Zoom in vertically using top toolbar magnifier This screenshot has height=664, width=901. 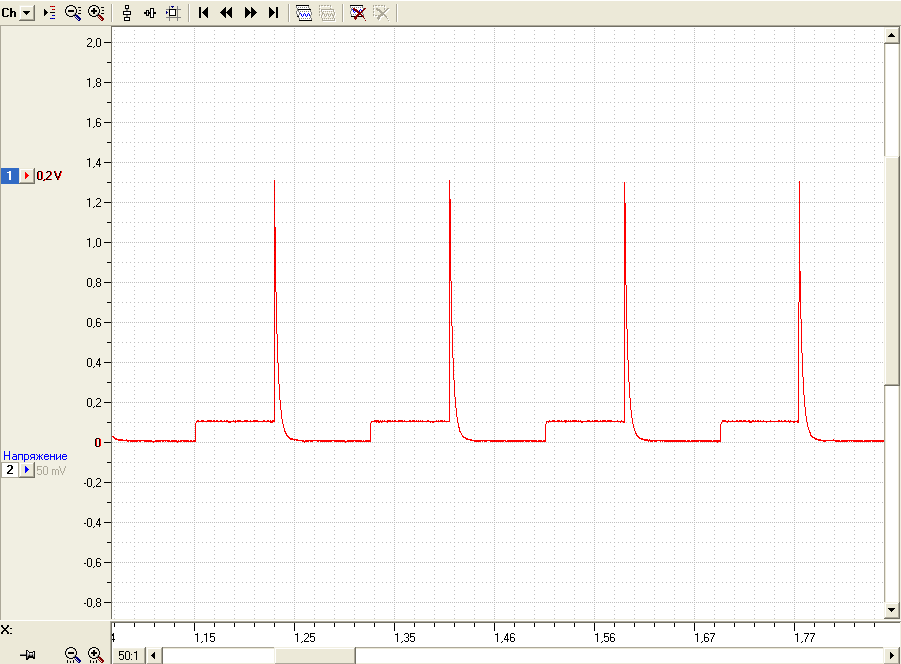pyautogui.click(x=97, y=13)
